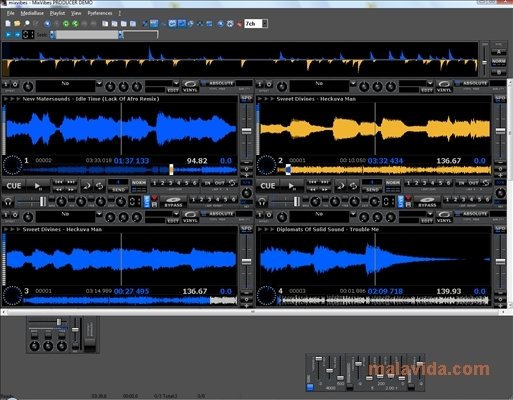Toggle ABSOLUTE mode above deck 1
This screenshot has height=400, width=513.
pos(218,83)
